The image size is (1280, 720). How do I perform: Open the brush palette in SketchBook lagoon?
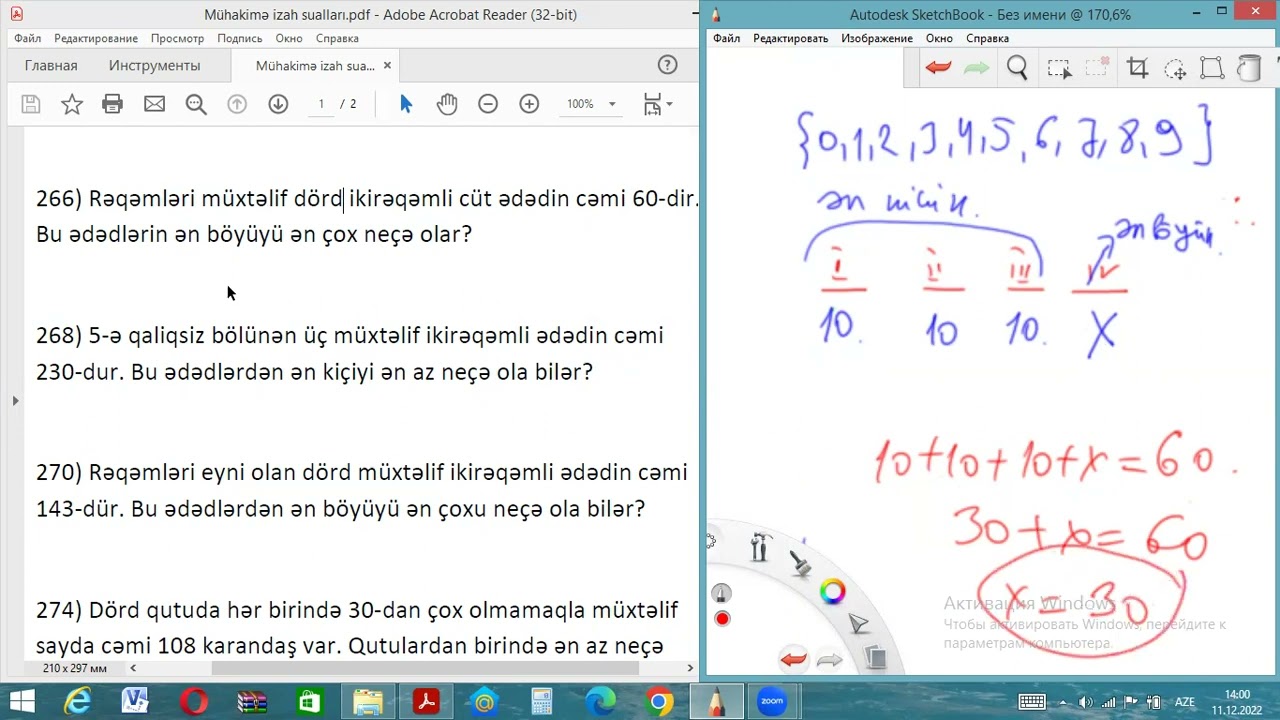[x=800, y=563]
